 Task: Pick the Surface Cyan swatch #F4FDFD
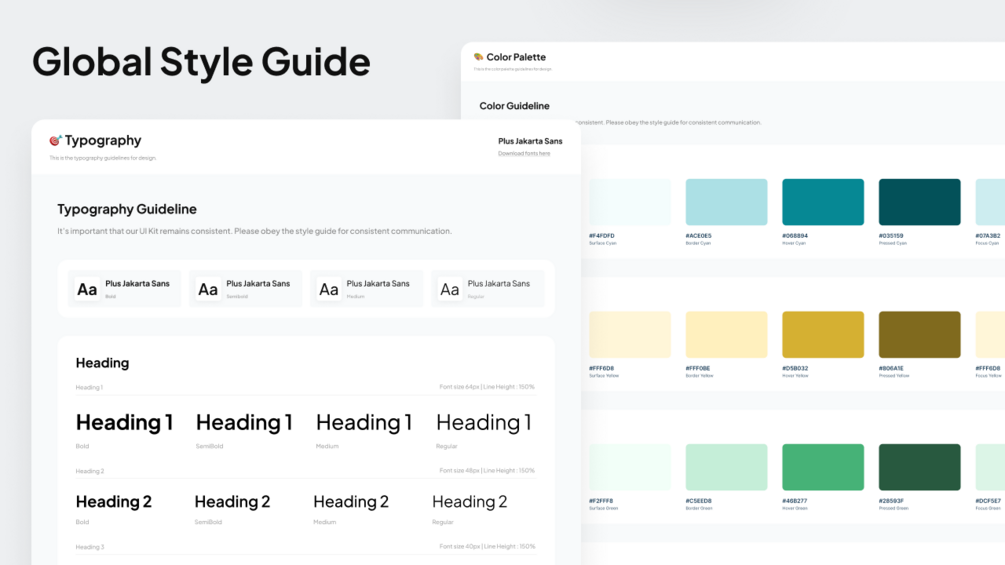point(629,202)
